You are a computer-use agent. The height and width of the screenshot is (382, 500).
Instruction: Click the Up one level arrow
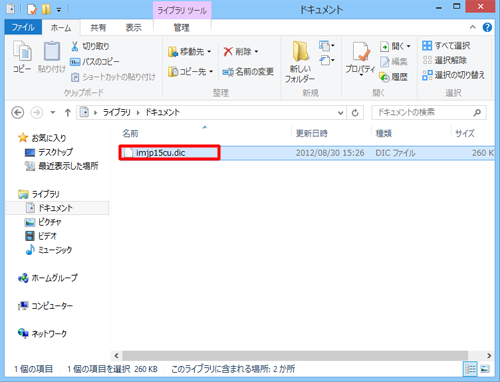(68, 113)
